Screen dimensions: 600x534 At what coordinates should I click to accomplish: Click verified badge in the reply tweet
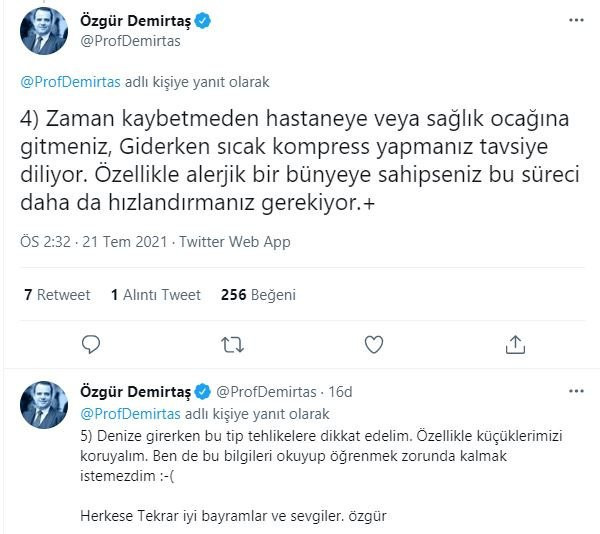[202, 392]
